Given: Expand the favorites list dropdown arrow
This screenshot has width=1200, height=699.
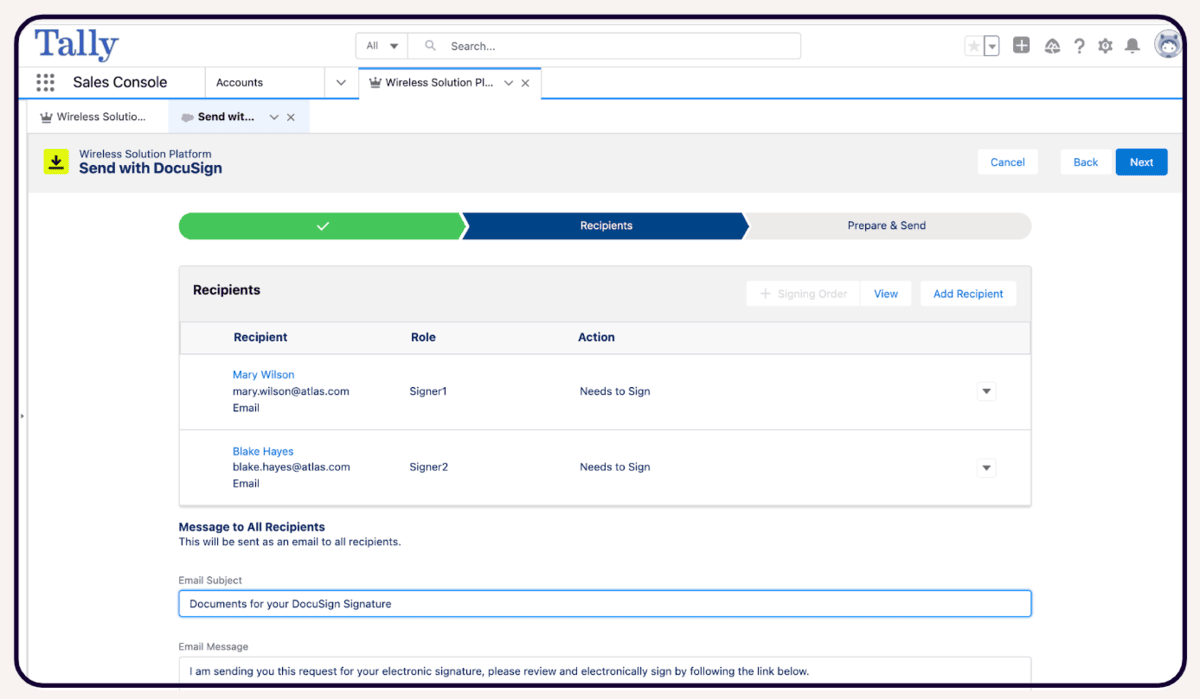Looking at the screenshot, I should 991,46.
